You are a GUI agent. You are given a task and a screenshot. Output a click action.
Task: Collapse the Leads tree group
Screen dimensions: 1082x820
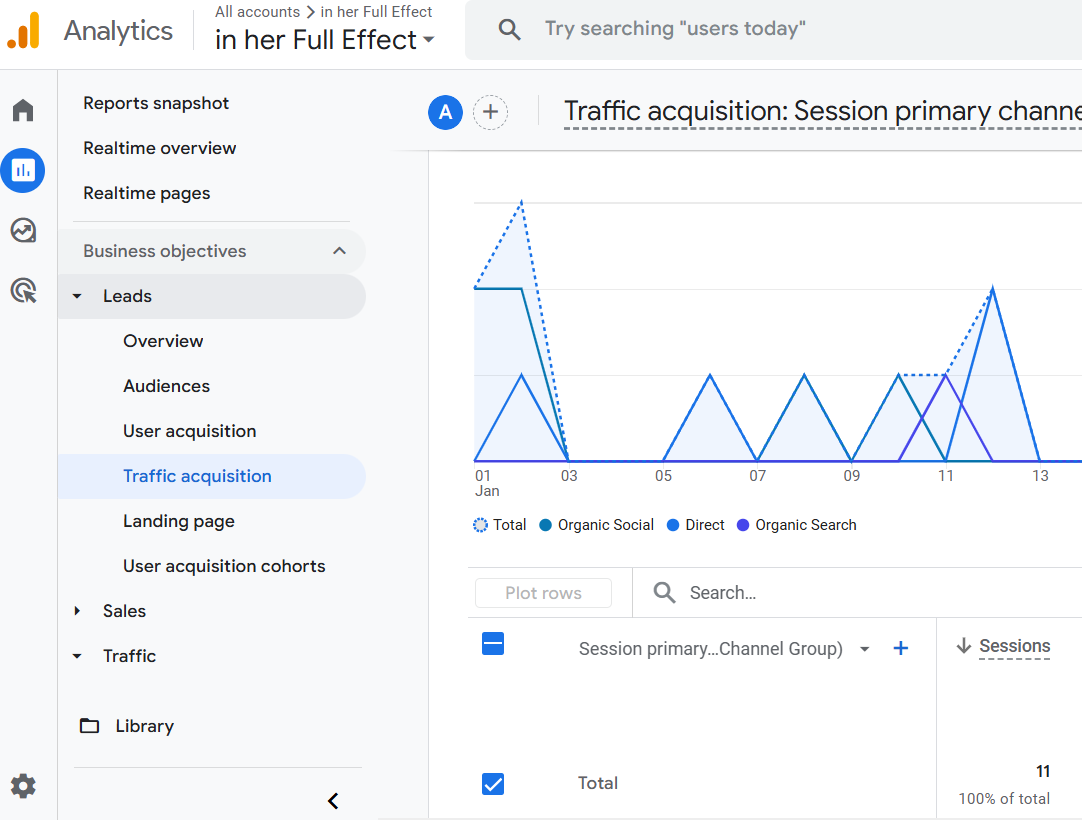tap(77, 296)
